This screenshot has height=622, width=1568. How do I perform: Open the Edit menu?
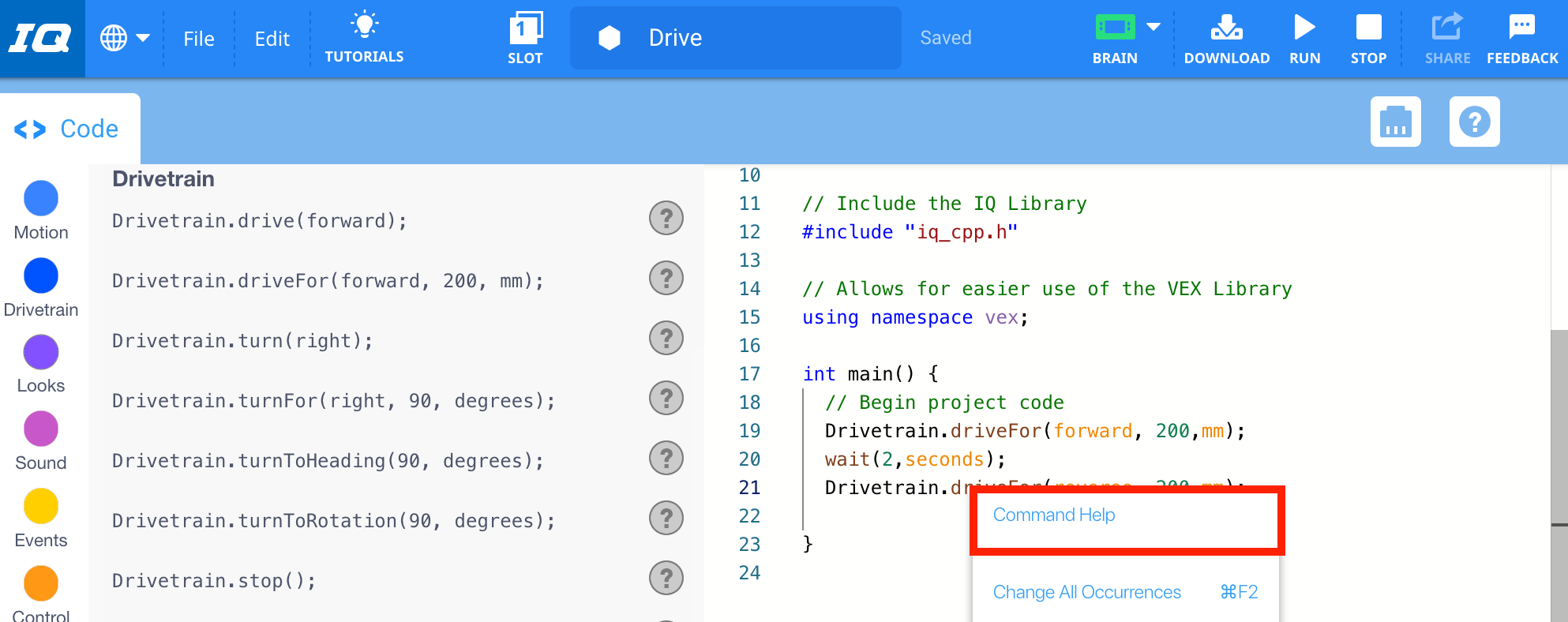[x=272, y=39]
